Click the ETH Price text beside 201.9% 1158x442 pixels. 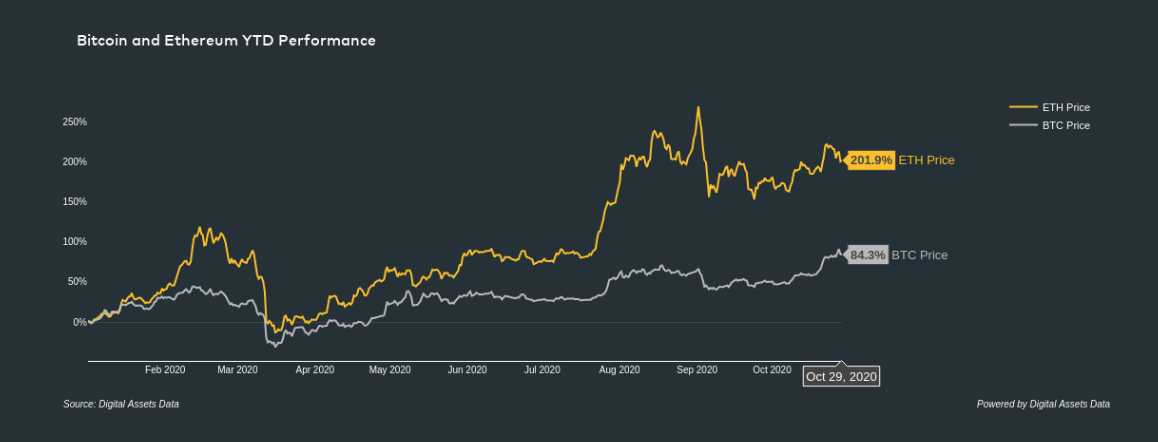[926, 160]
